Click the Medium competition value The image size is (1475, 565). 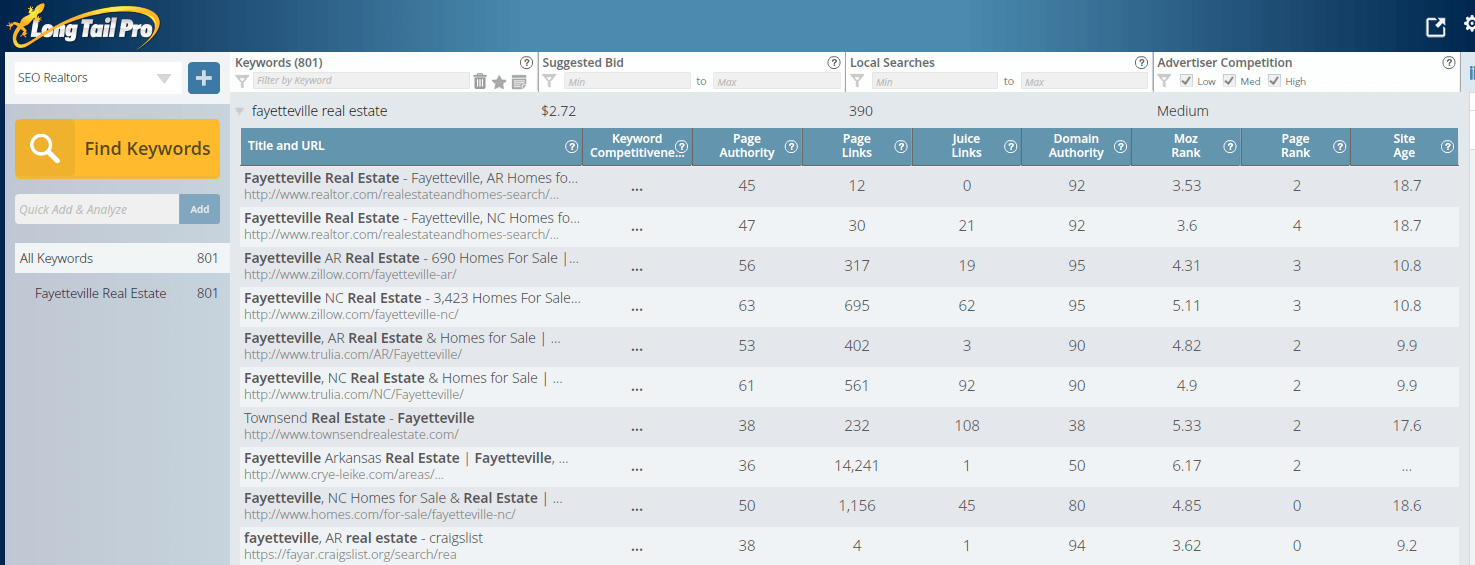pyautogui.click(x=1183, y=111)
